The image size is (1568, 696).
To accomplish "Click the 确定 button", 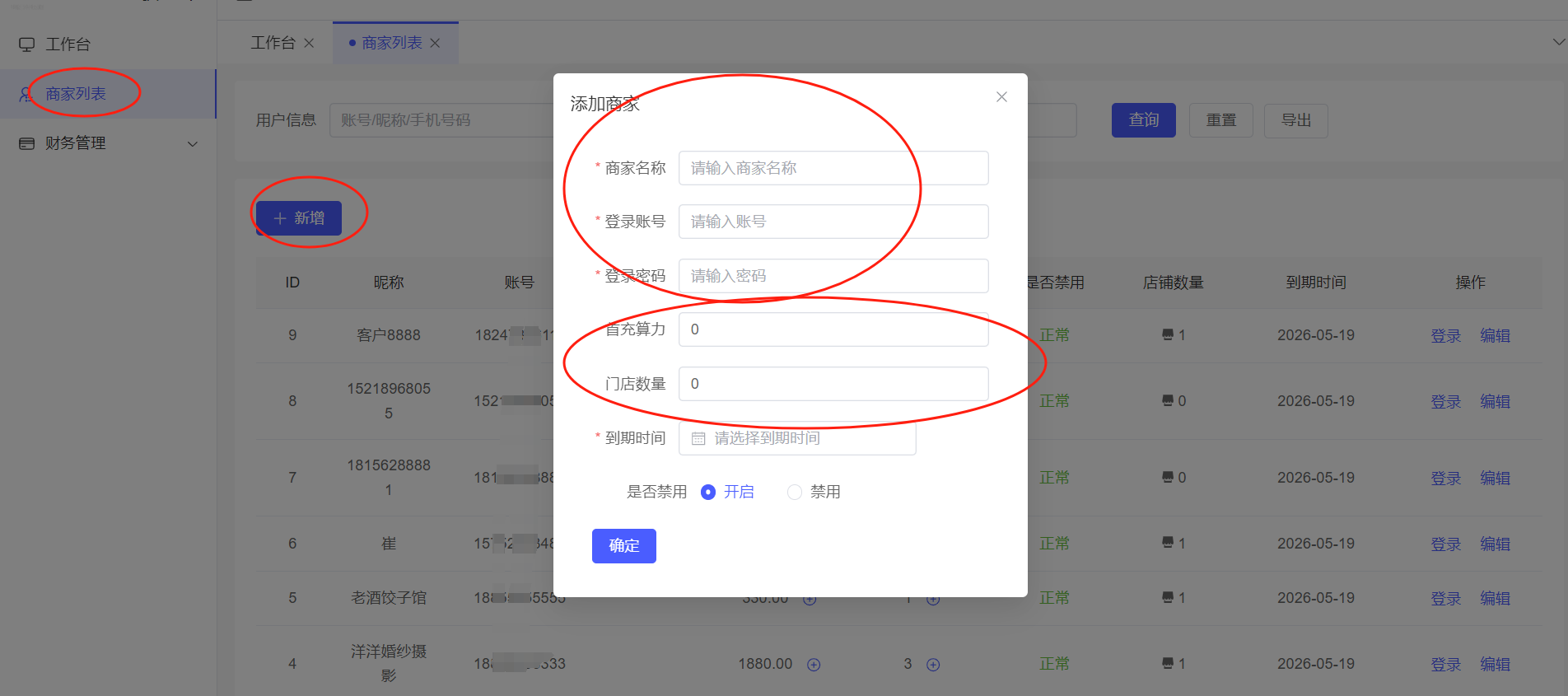I will click(623, 546).
